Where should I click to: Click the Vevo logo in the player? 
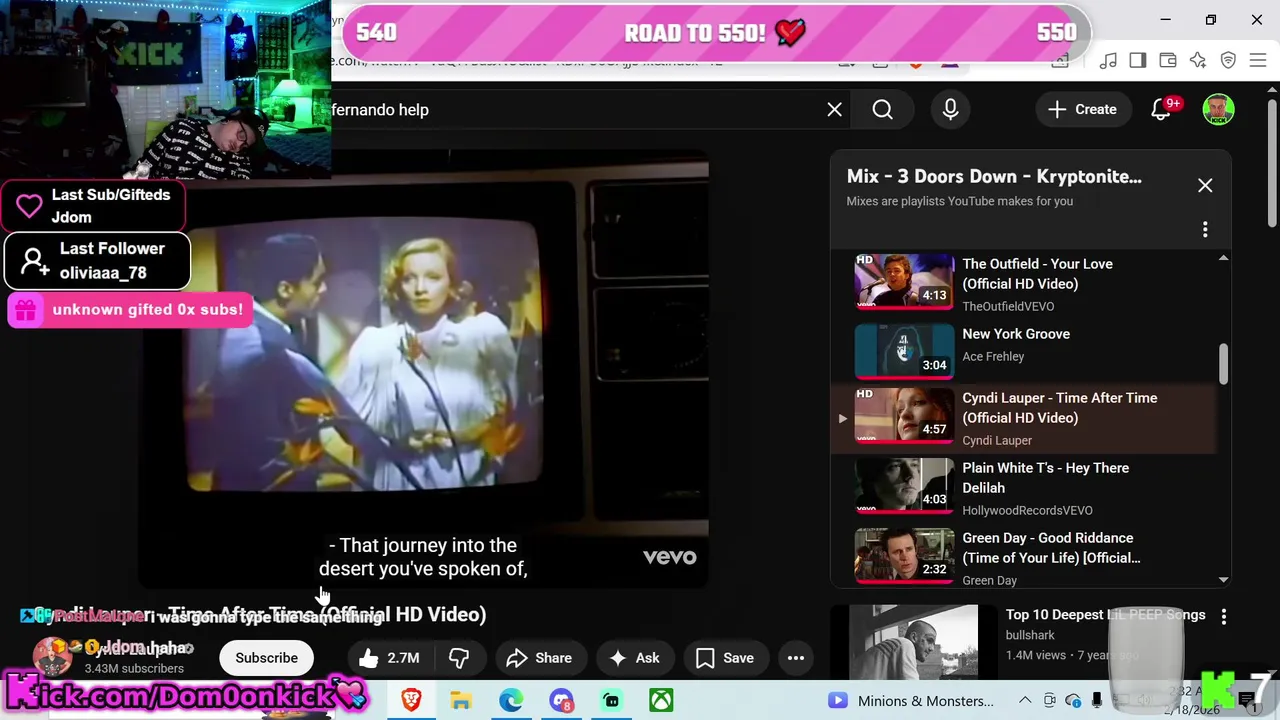(x=669, y=557)
